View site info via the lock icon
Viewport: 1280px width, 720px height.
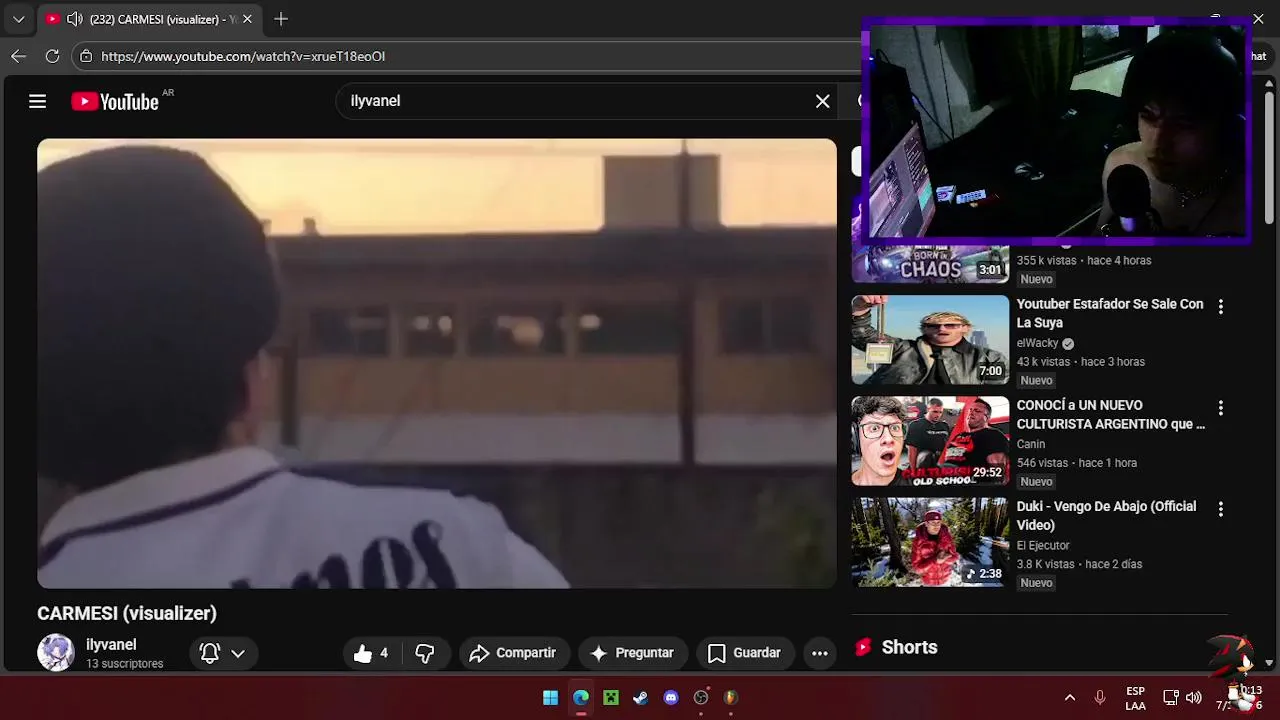pyautogui.click(x=86, y=56)
